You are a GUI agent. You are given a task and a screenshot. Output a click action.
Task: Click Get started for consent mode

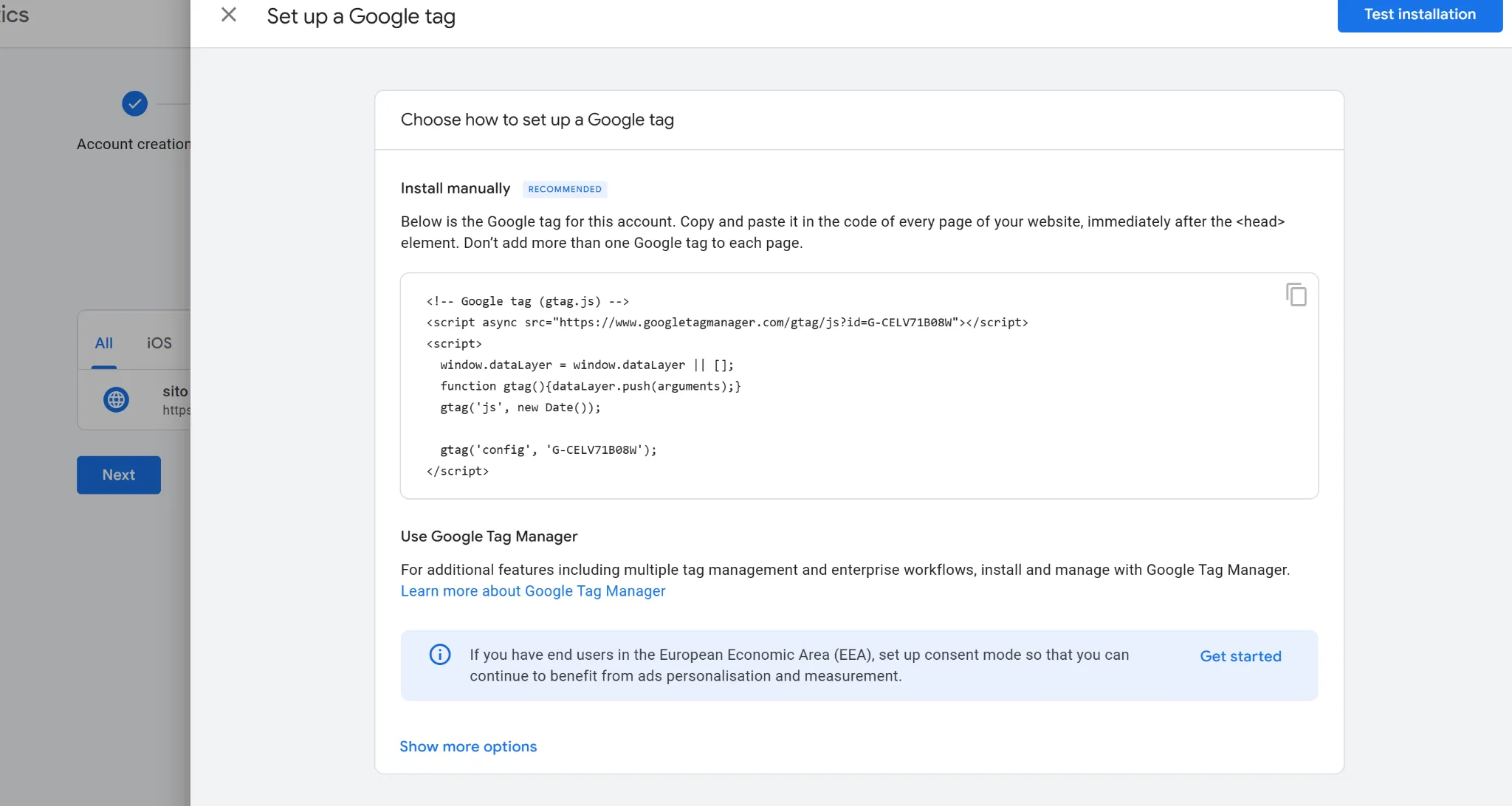[1240, 656]
